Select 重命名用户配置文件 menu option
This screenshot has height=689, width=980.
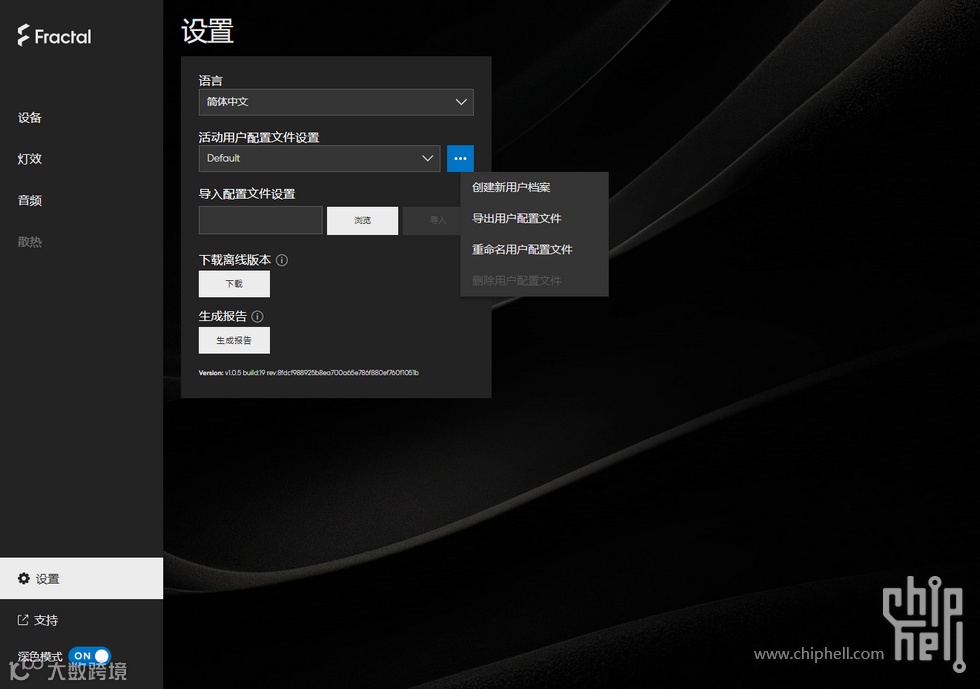pos(534,249)
